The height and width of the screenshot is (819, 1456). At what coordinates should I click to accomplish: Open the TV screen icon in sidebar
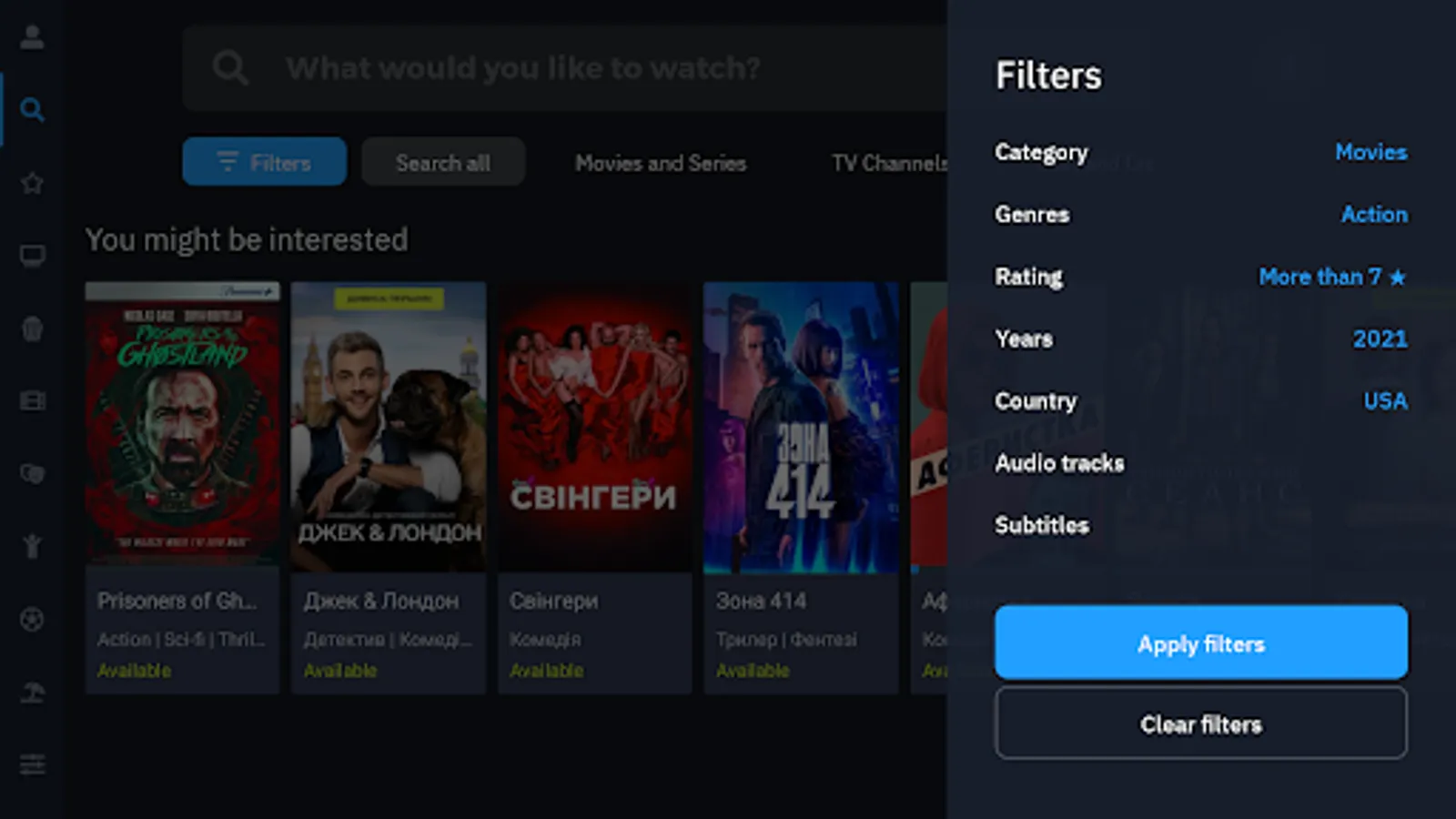tap(32, 256)
